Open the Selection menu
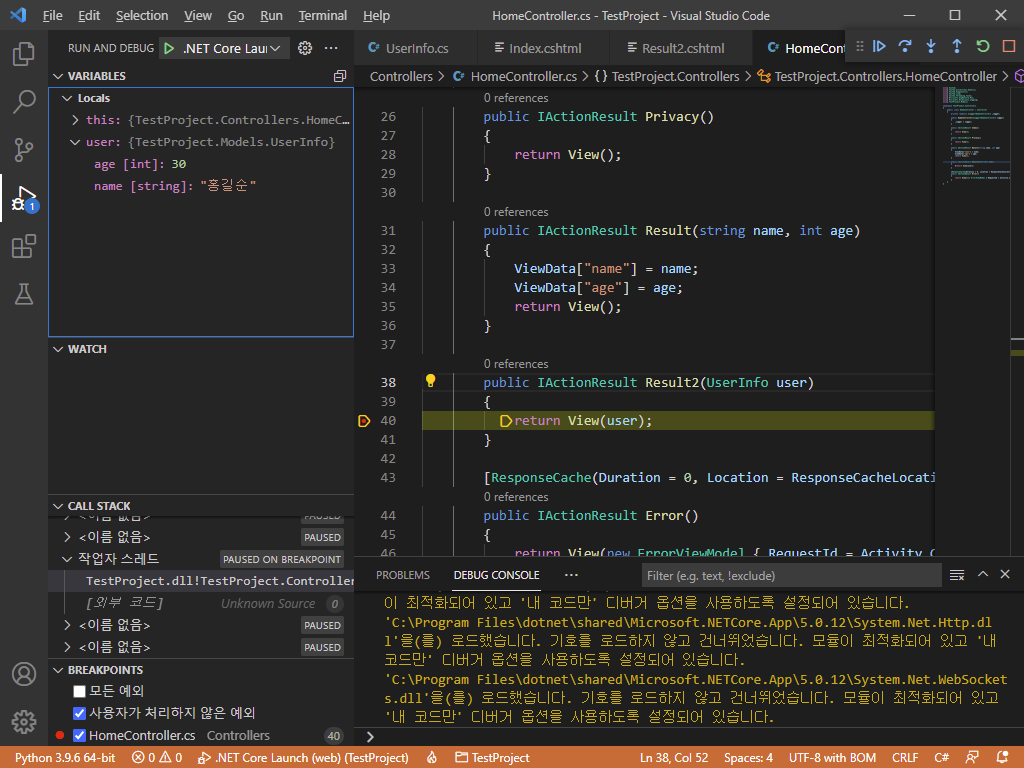Screen dimensions: 1024x768 [142, 15]
